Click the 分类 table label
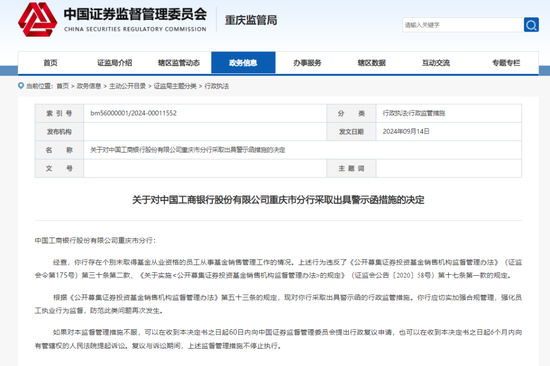550x366 pixels. pos(351,113)
